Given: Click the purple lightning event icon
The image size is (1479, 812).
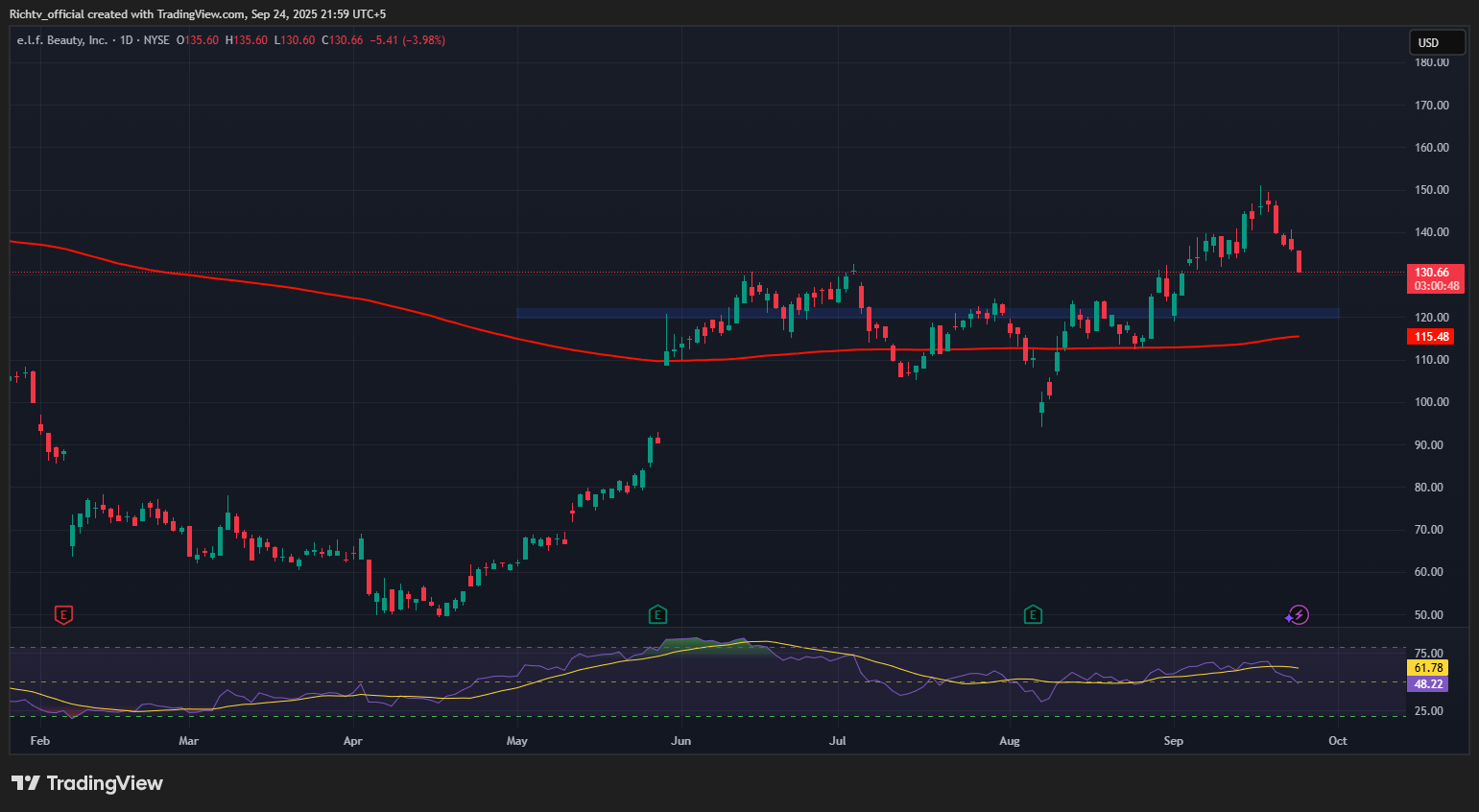Looking at the screenshot, I should [1298, 614].
